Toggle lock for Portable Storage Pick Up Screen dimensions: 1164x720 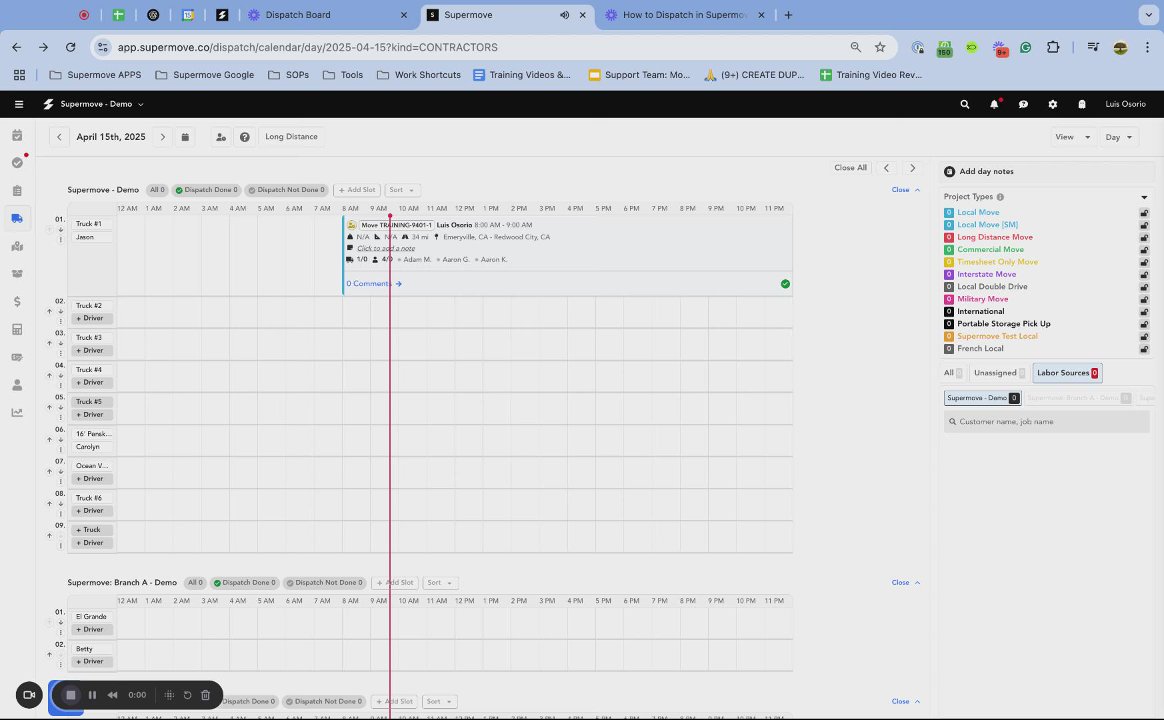tap(1144, 324)
